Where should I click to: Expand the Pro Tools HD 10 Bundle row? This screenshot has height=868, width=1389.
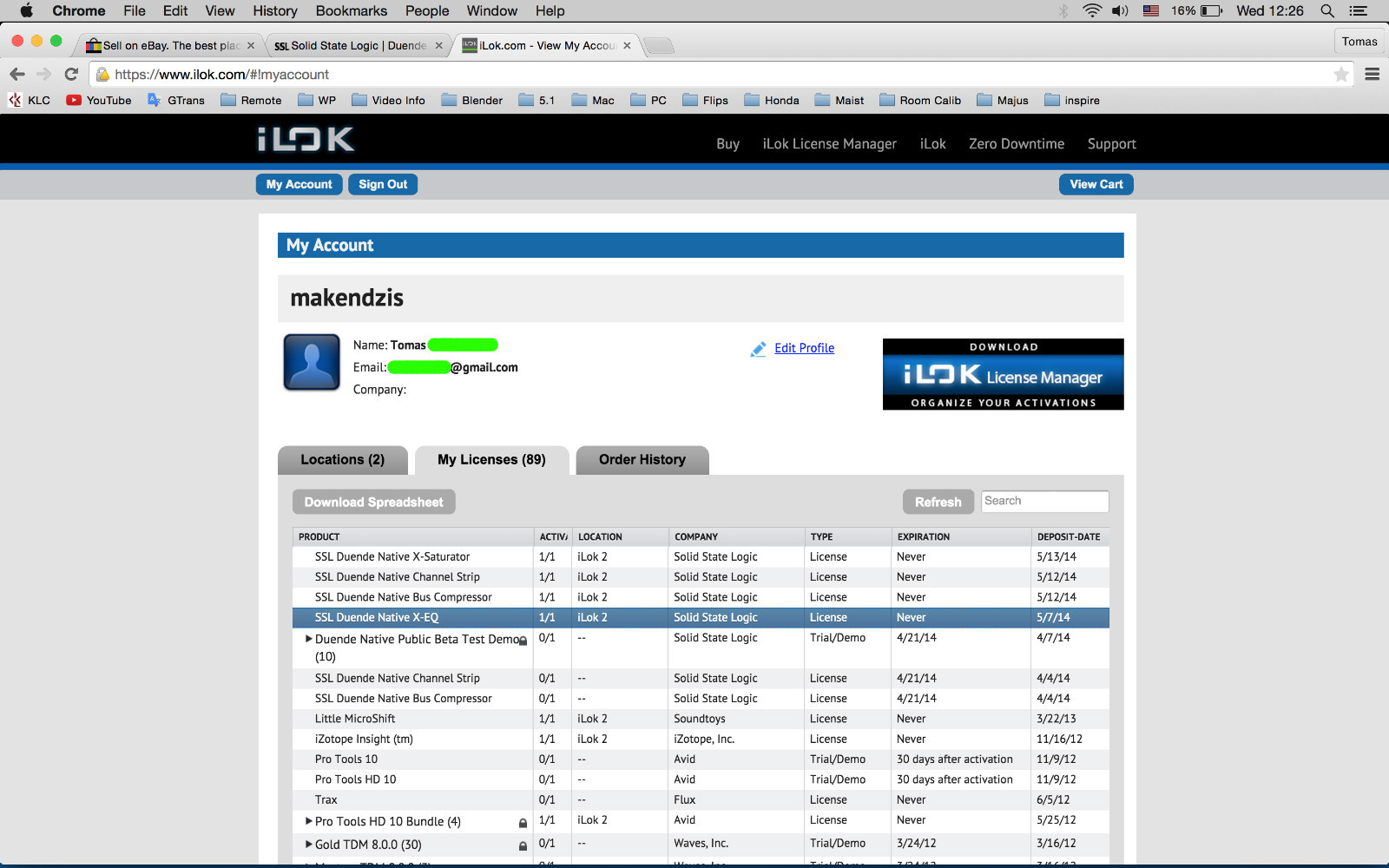click(308, 820)
